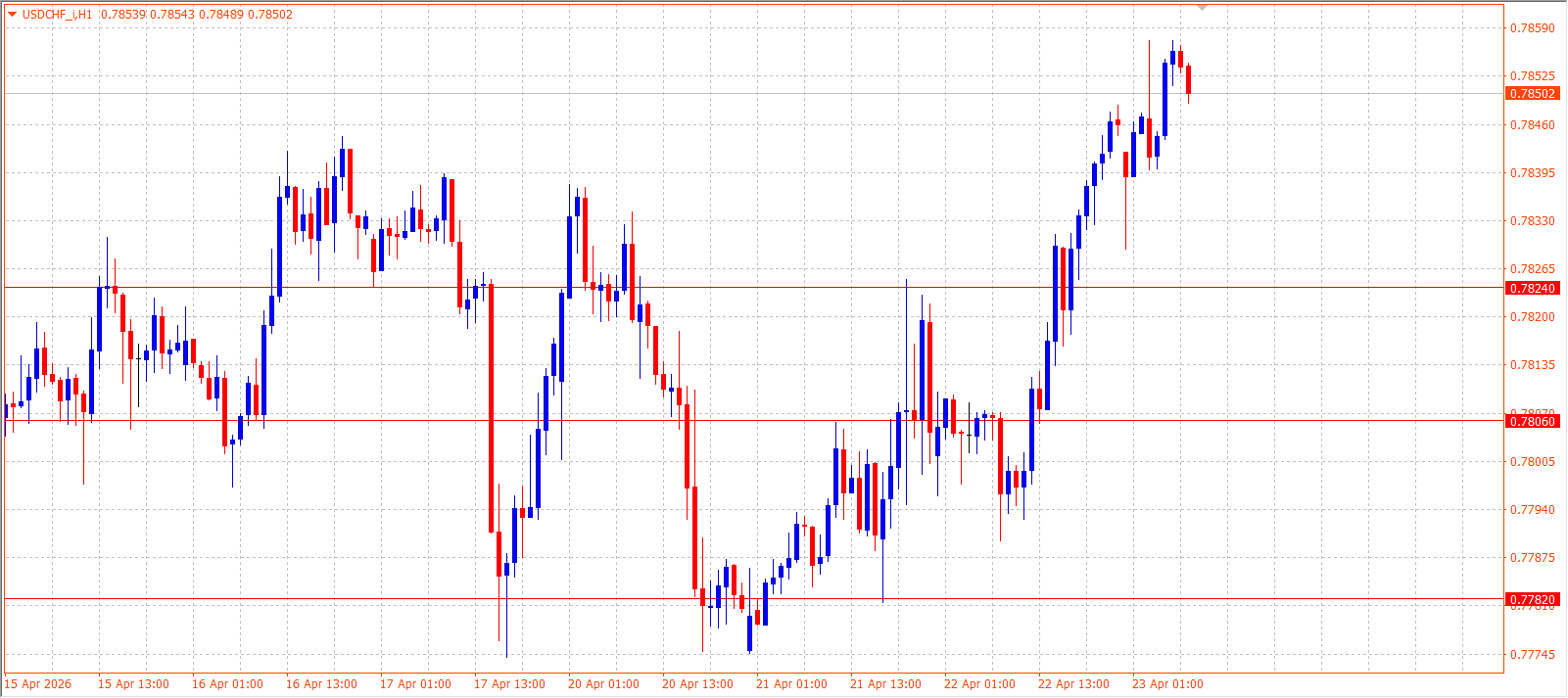The height and width of the screenshot is (698, 1568).
Task: Click the 17 Apr 01:00 time label
Action: [x=415, y=684]
